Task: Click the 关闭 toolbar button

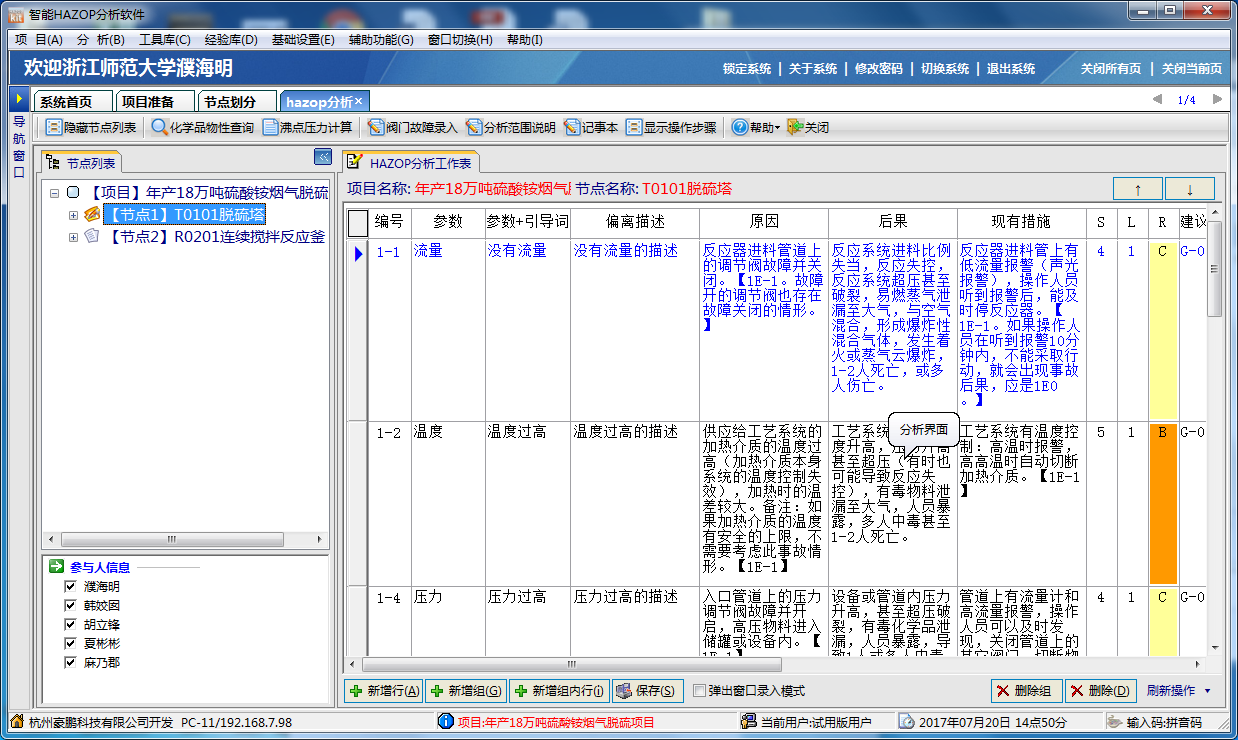Action: (808, 128)
